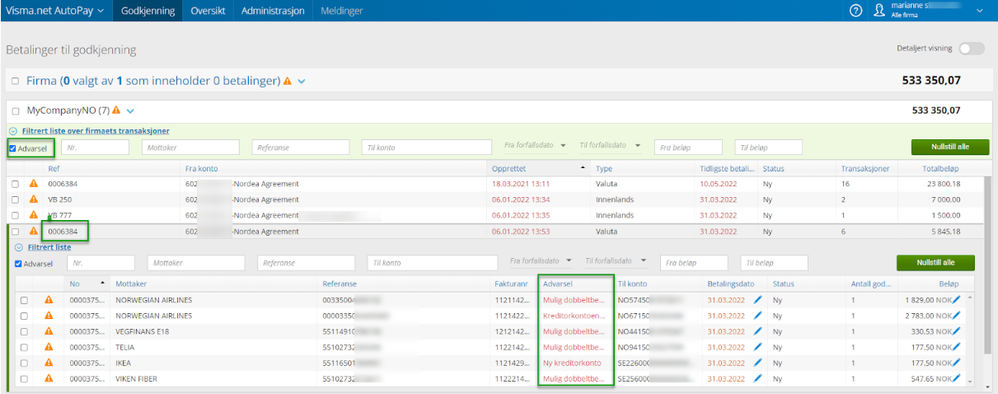Select checkbox for VB 777 batch
Image resolution: width=998 pixels, height=394 pixels.
15,215
